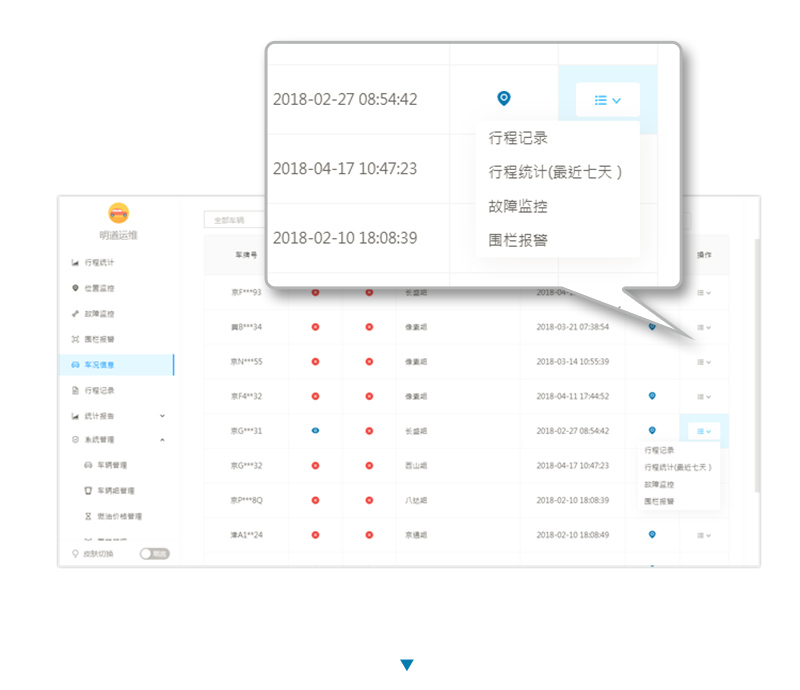The width and height of the screenshot is (800, 690).
Task: Open 围栏报警 in the left sidebar
Action: pyautogui.click(x=99, y=339)
